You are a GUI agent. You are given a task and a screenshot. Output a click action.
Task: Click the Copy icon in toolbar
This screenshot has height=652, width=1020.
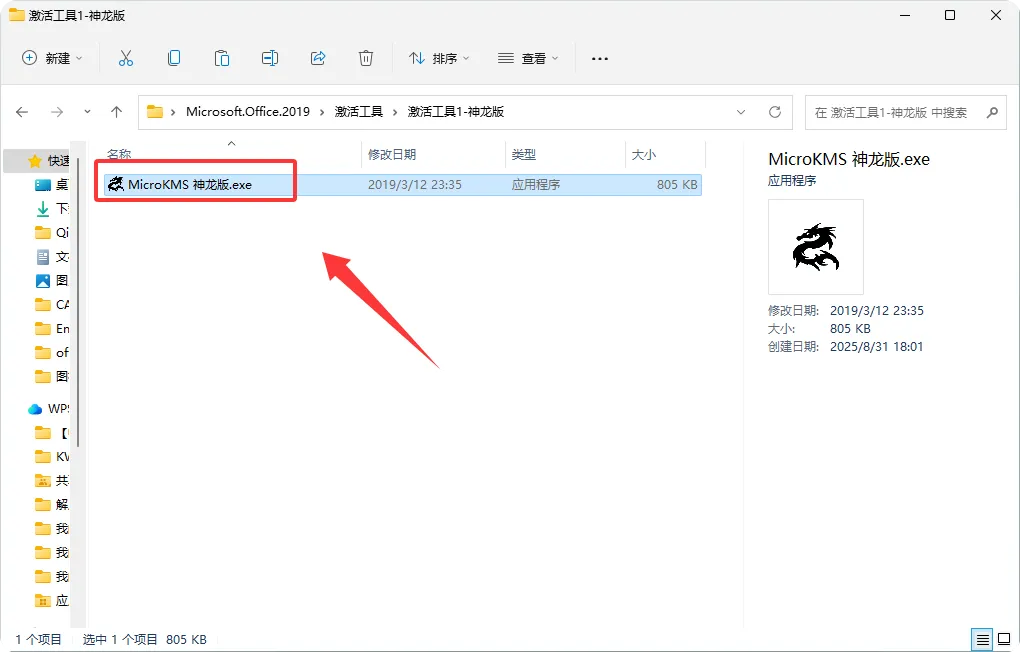pyautogui.click(x=174, y=59)
